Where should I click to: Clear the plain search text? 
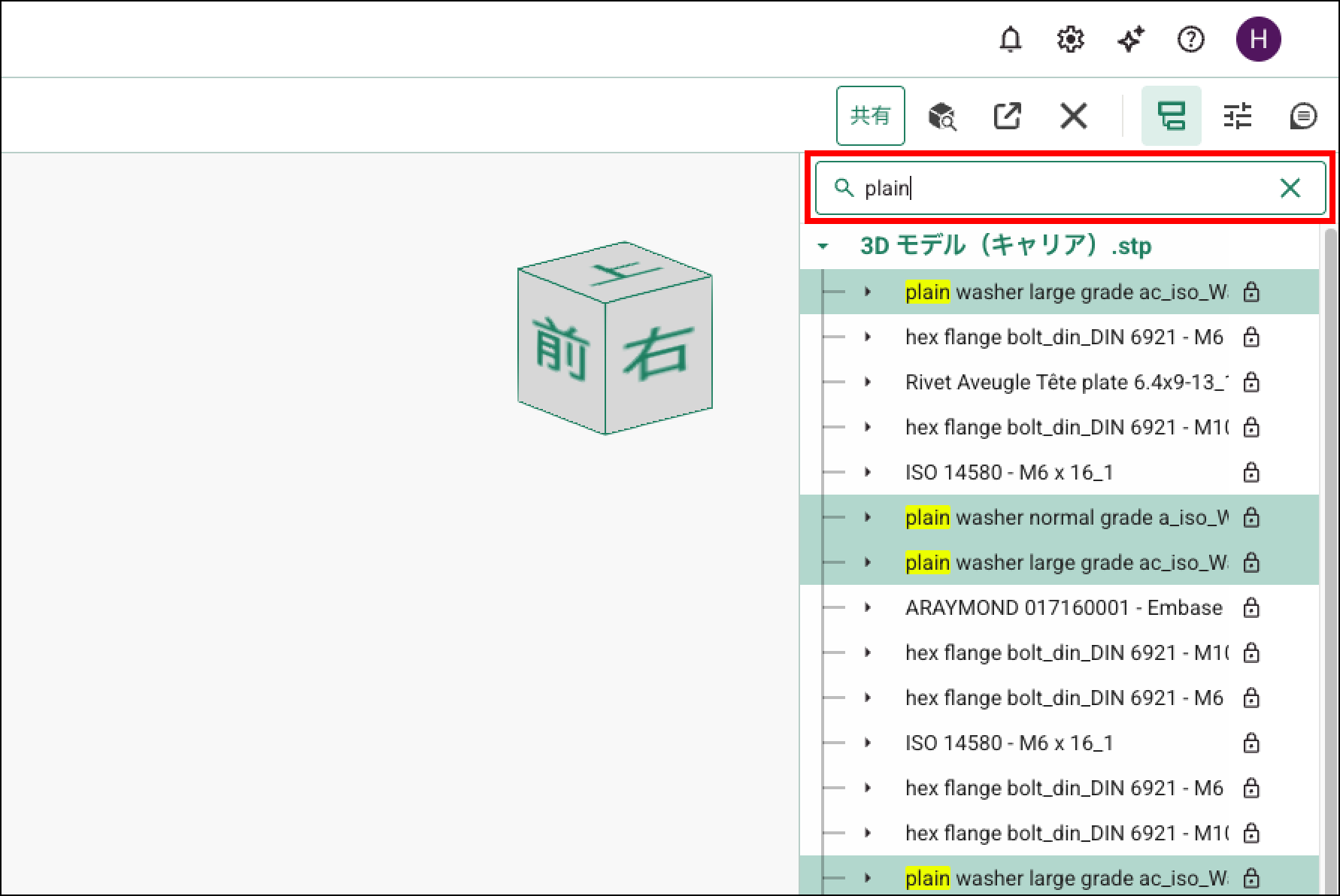[1290, 188]
